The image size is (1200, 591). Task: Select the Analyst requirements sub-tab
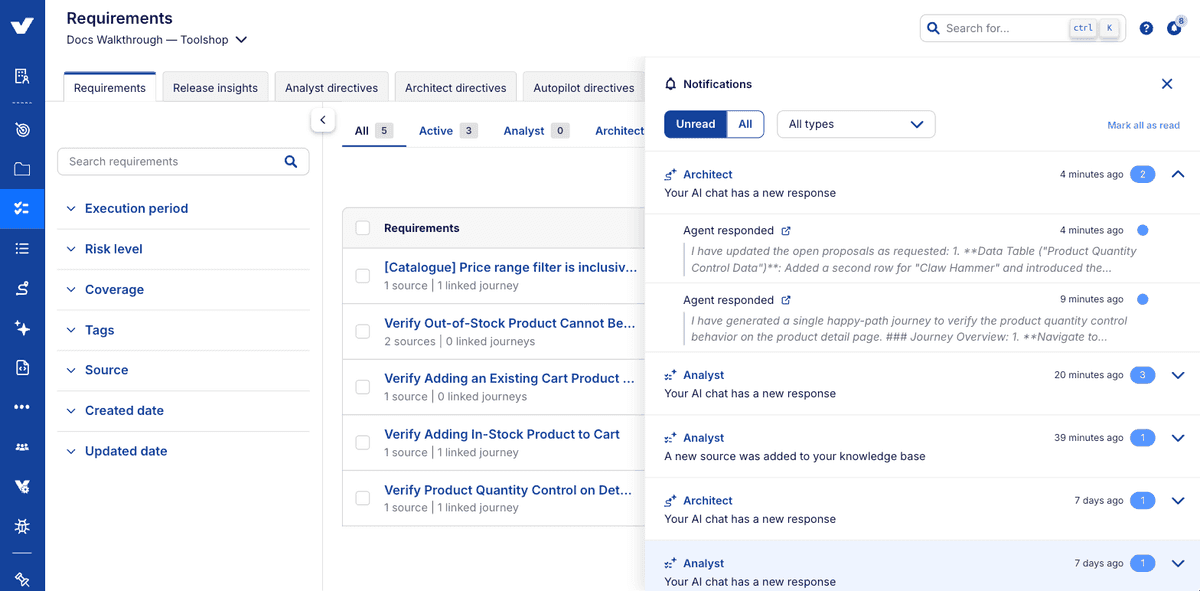(536, 130)
